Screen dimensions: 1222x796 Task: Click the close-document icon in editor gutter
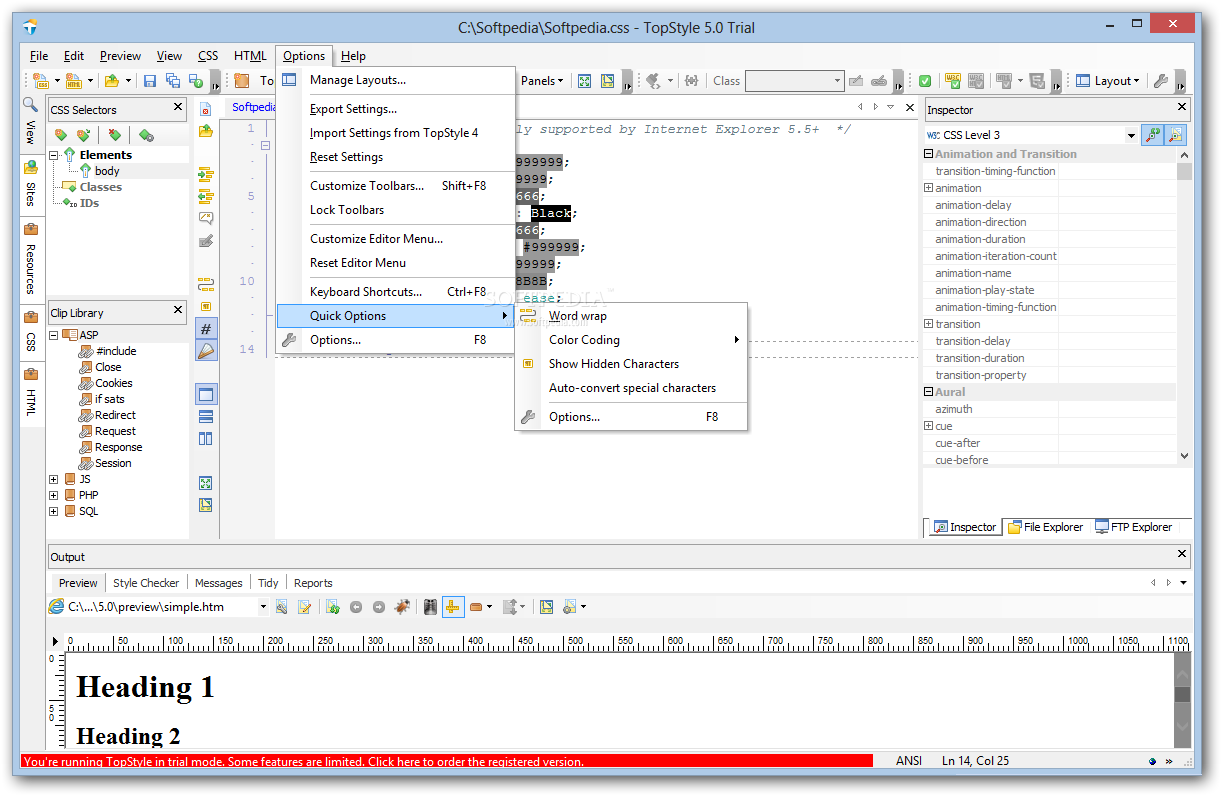coord(206,110)
